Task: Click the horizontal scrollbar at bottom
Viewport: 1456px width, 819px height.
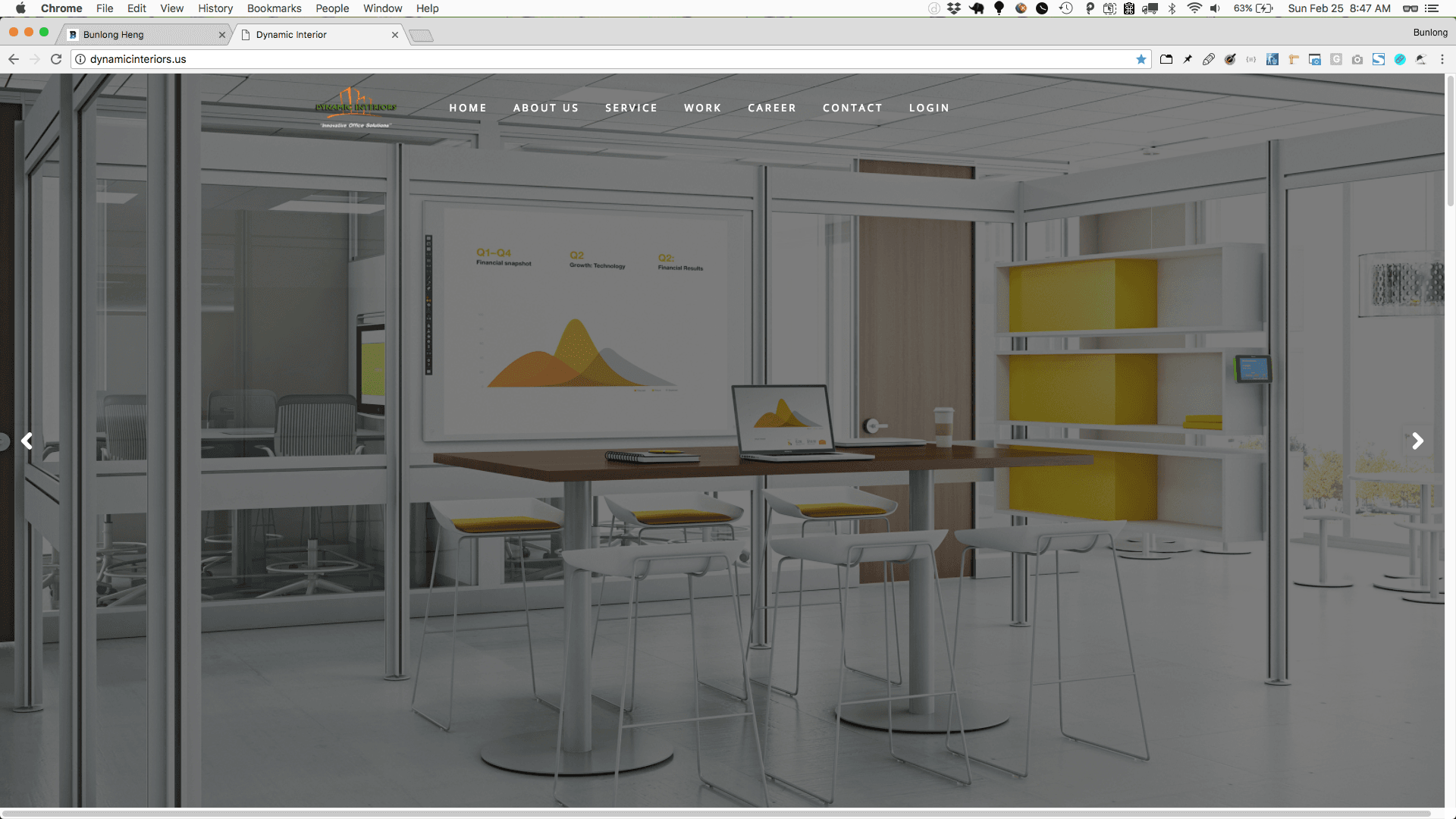Action: coord(717,813)
